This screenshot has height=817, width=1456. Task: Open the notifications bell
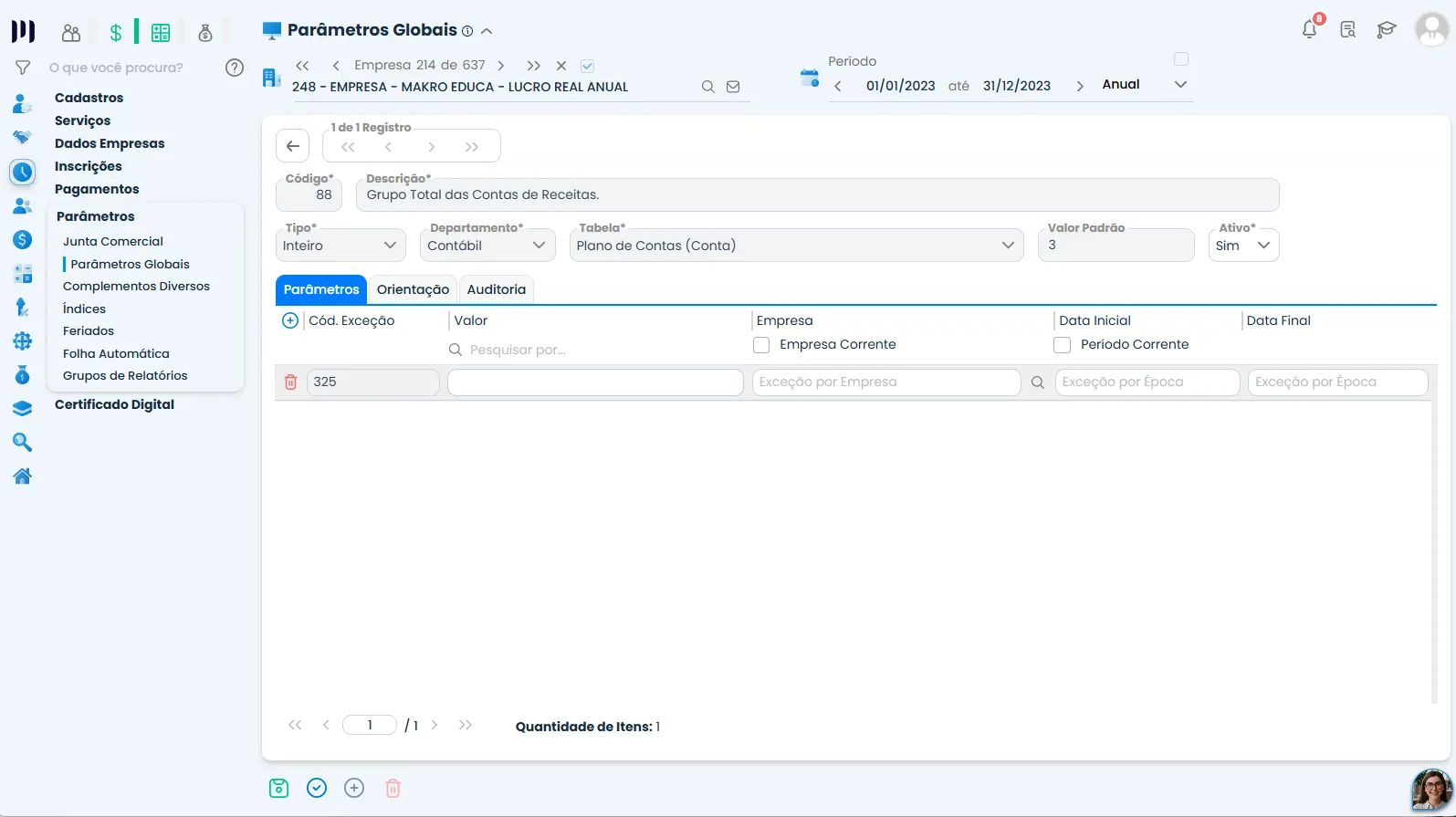[x=1309, y=29]
